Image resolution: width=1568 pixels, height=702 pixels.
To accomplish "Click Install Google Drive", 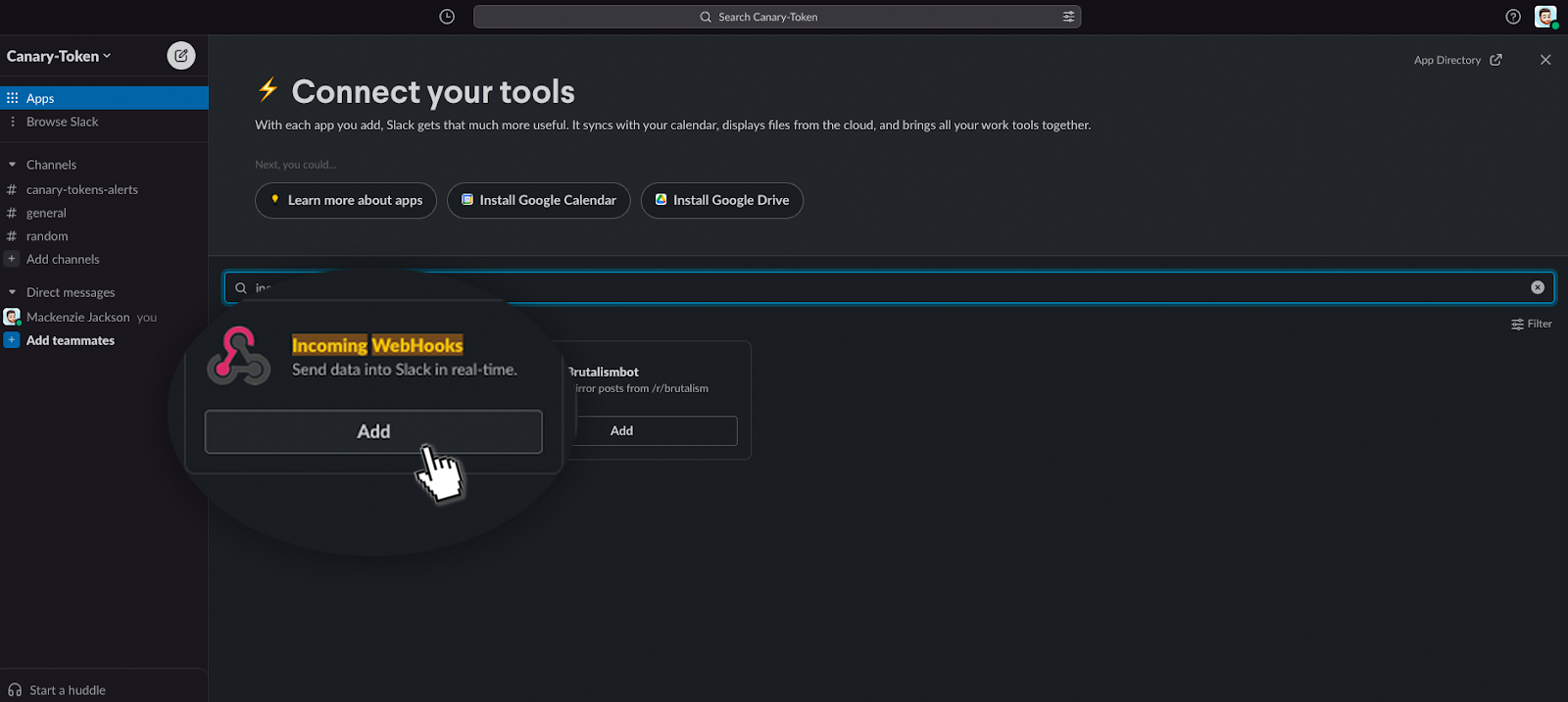I will (x=722, y=200).
